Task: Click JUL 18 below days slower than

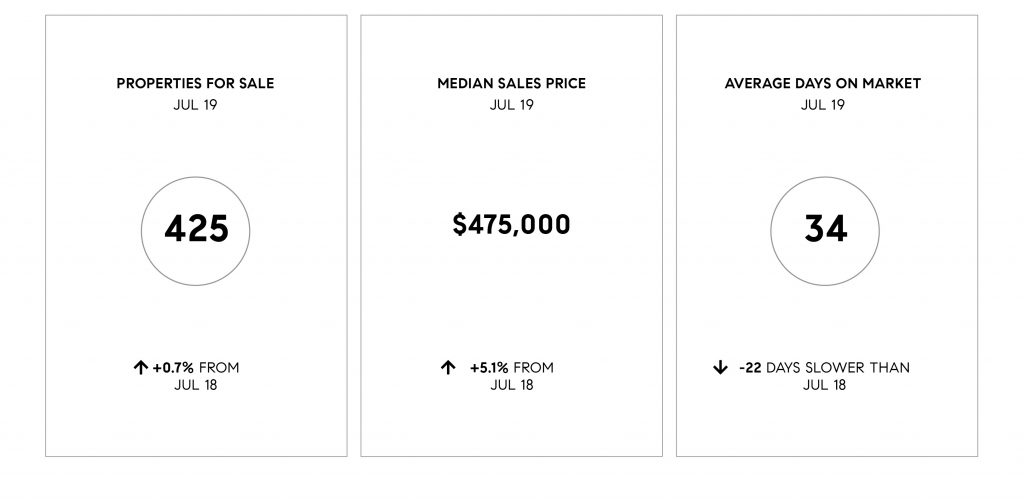Action: 824,385
